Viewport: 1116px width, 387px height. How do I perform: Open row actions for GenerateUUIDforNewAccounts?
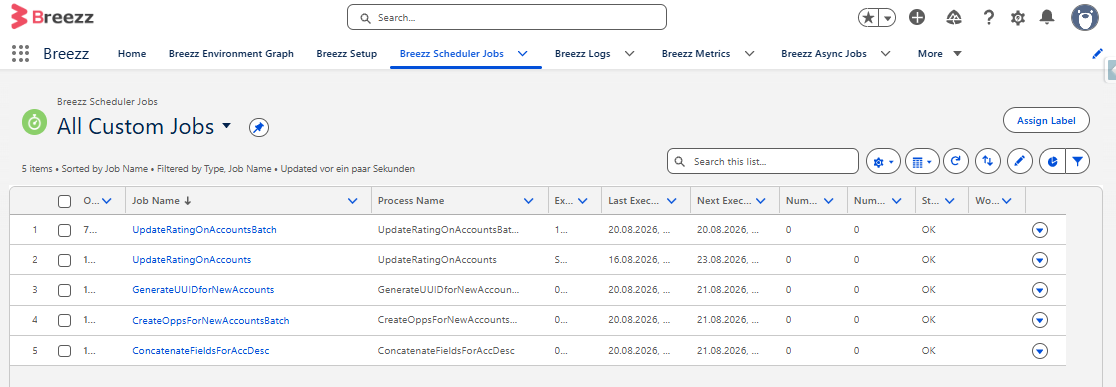pyautogui.click(x=1040, y=290)
